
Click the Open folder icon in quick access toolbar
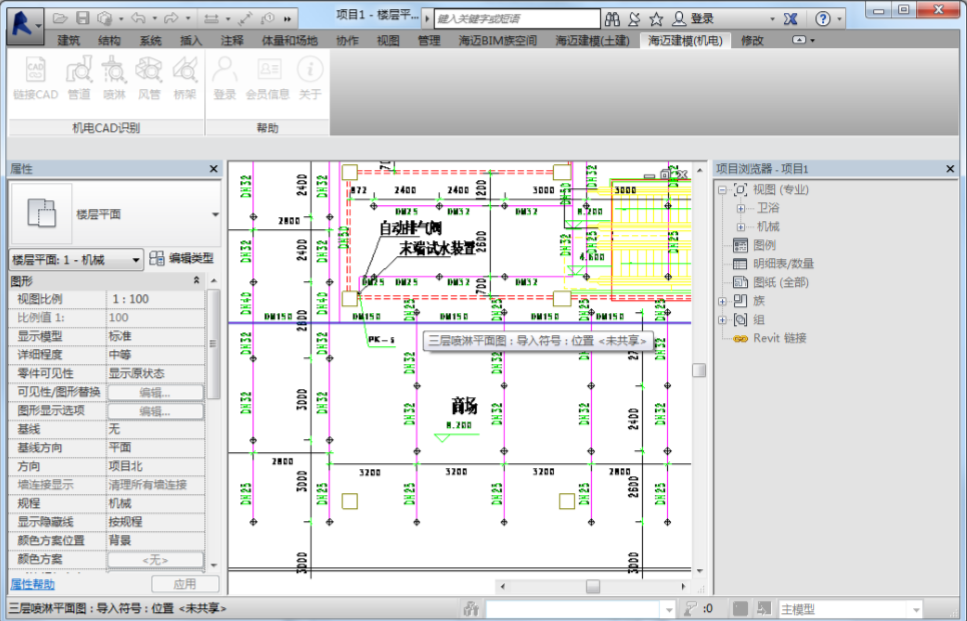tap(60, 19)
